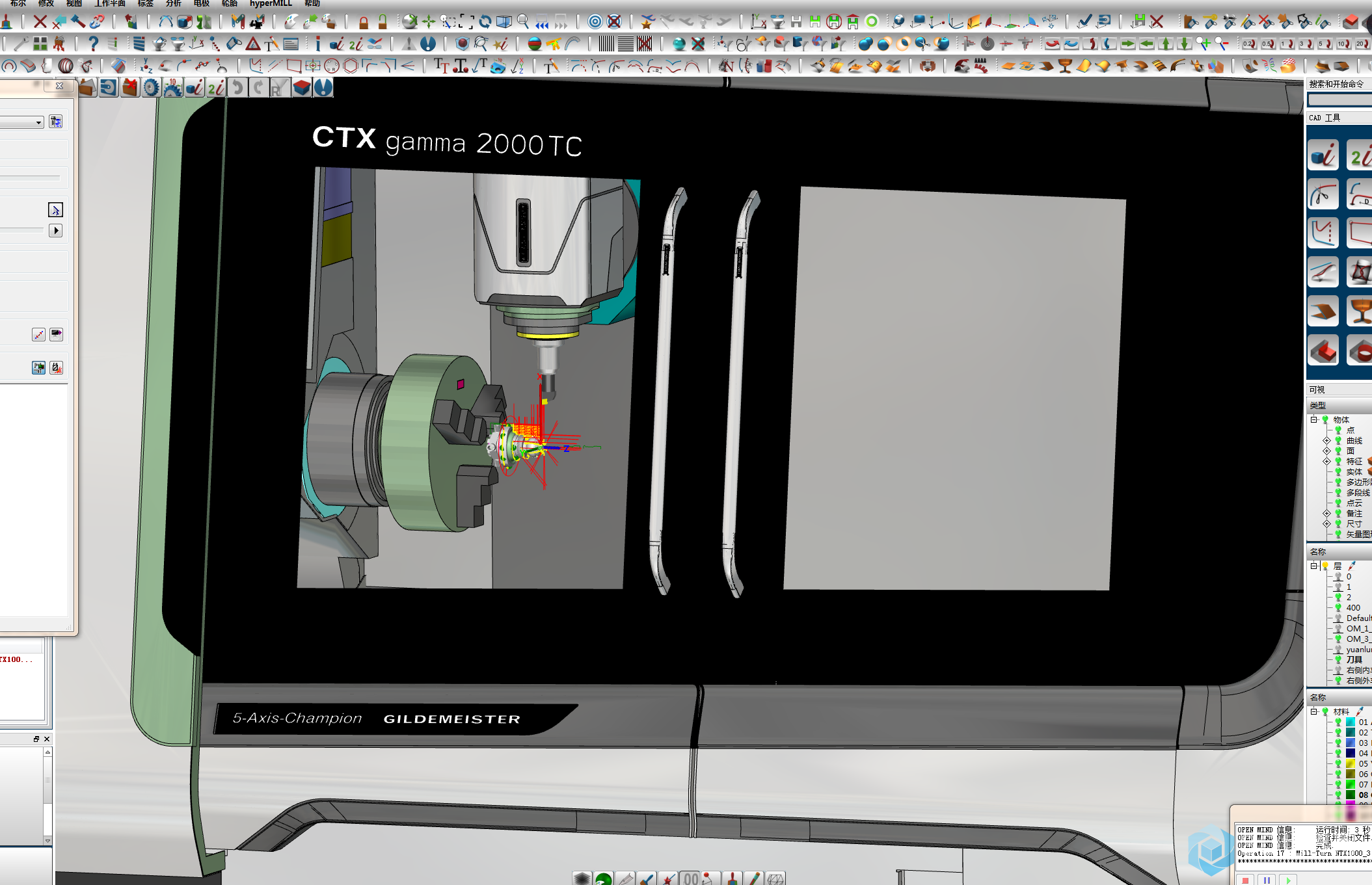Click the cyan swatch for material 01
Viewport: 1372px width, 885px height.
[x=1350, y=722]
